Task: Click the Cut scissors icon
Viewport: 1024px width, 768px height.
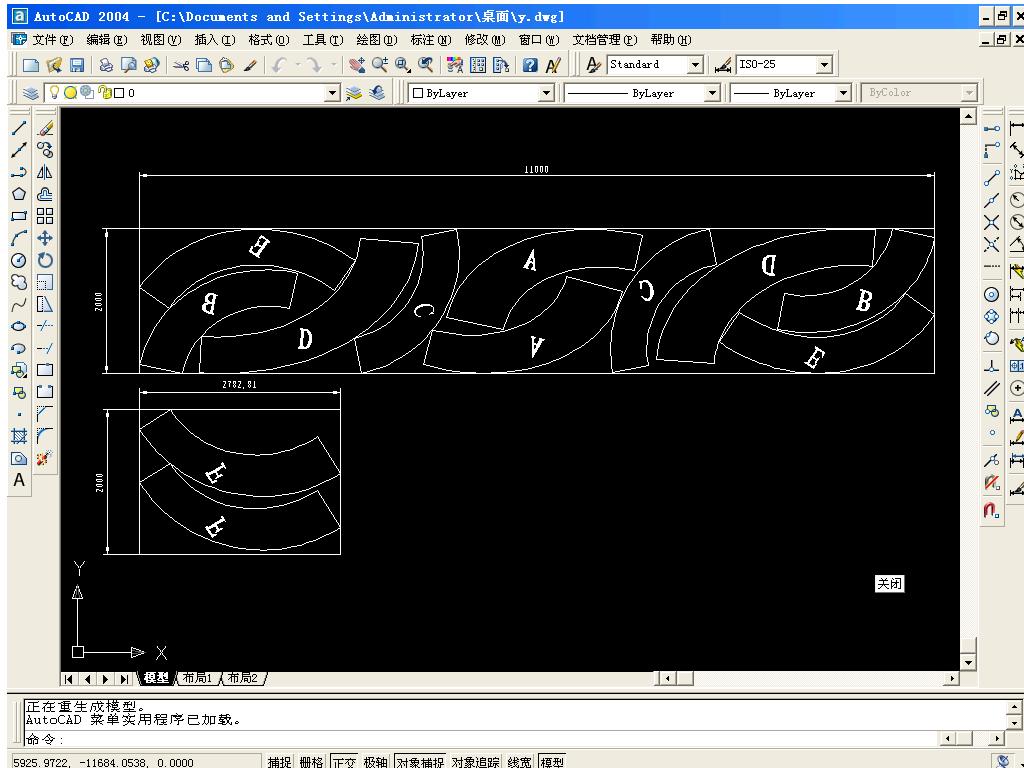Action: pos(181,65)
